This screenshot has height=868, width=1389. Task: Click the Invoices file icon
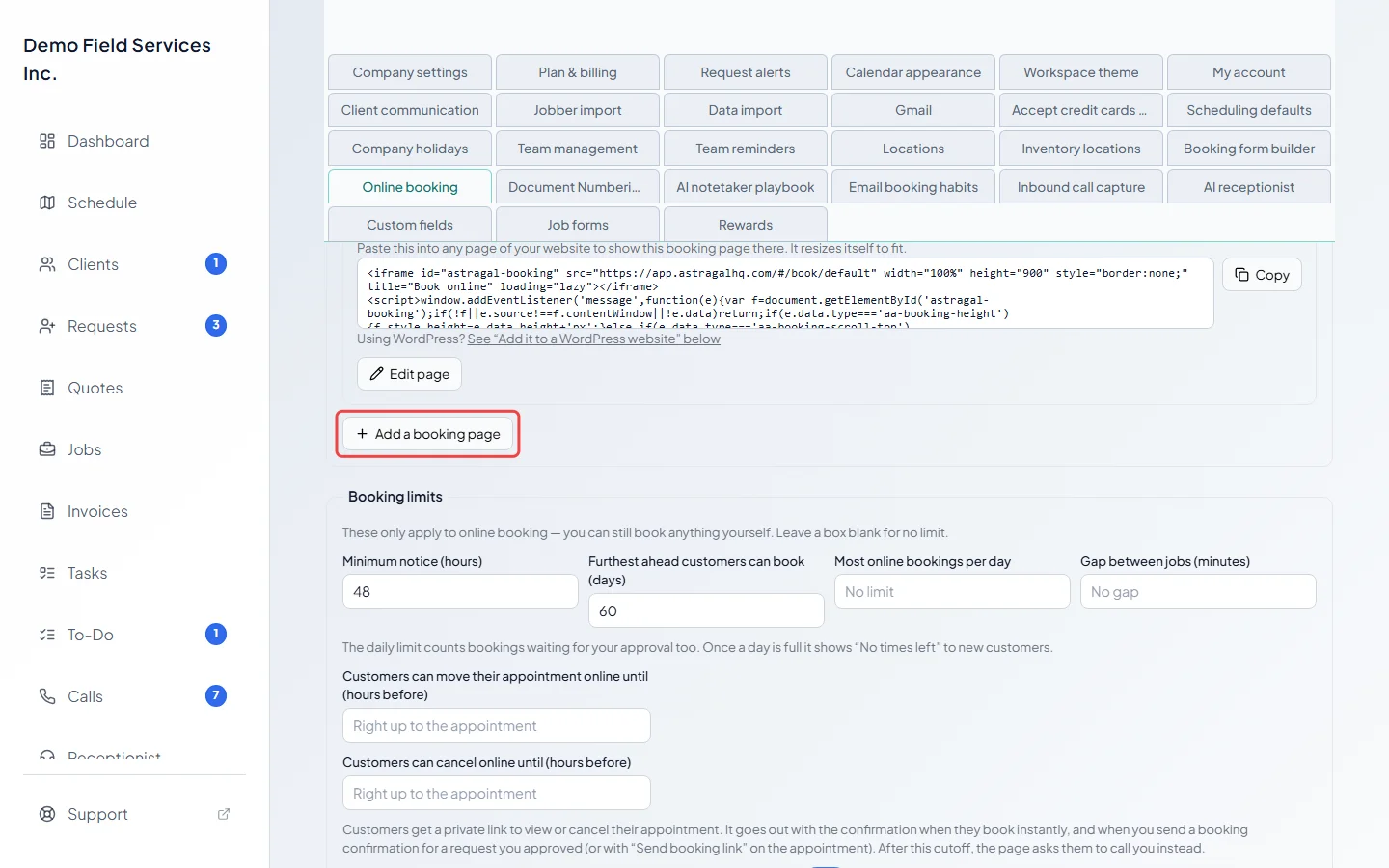(x=47, y=511)
